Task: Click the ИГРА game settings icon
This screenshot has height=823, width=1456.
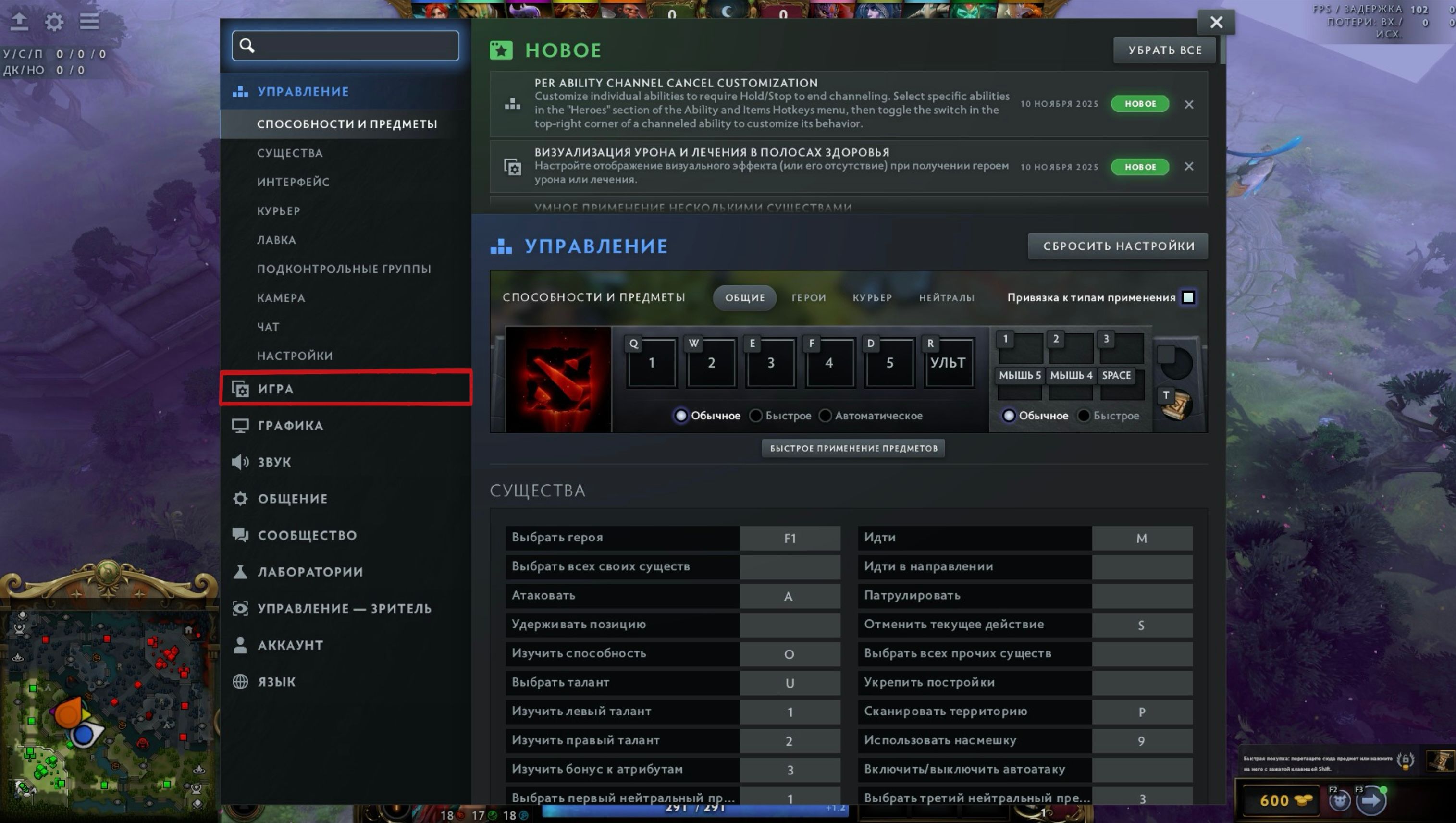Action: pos(240,388)
